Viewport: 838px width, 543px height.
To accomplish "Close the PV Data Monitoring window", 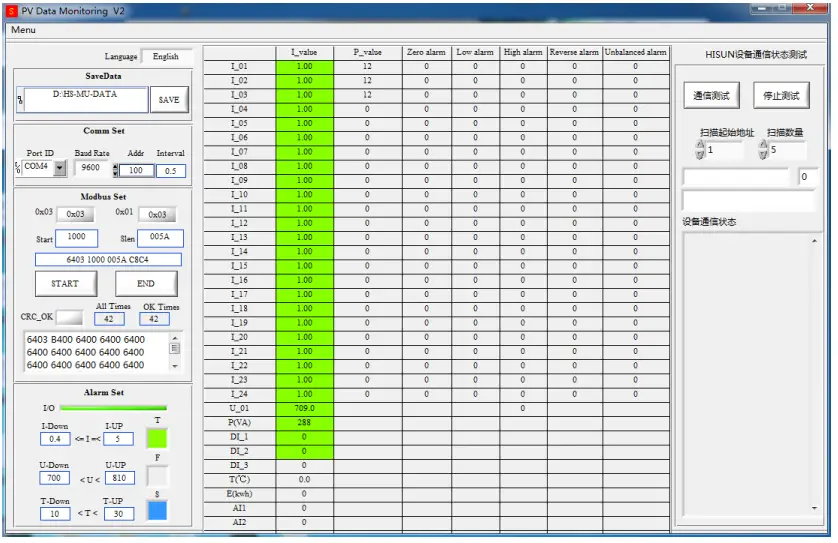I will point(809,7).
